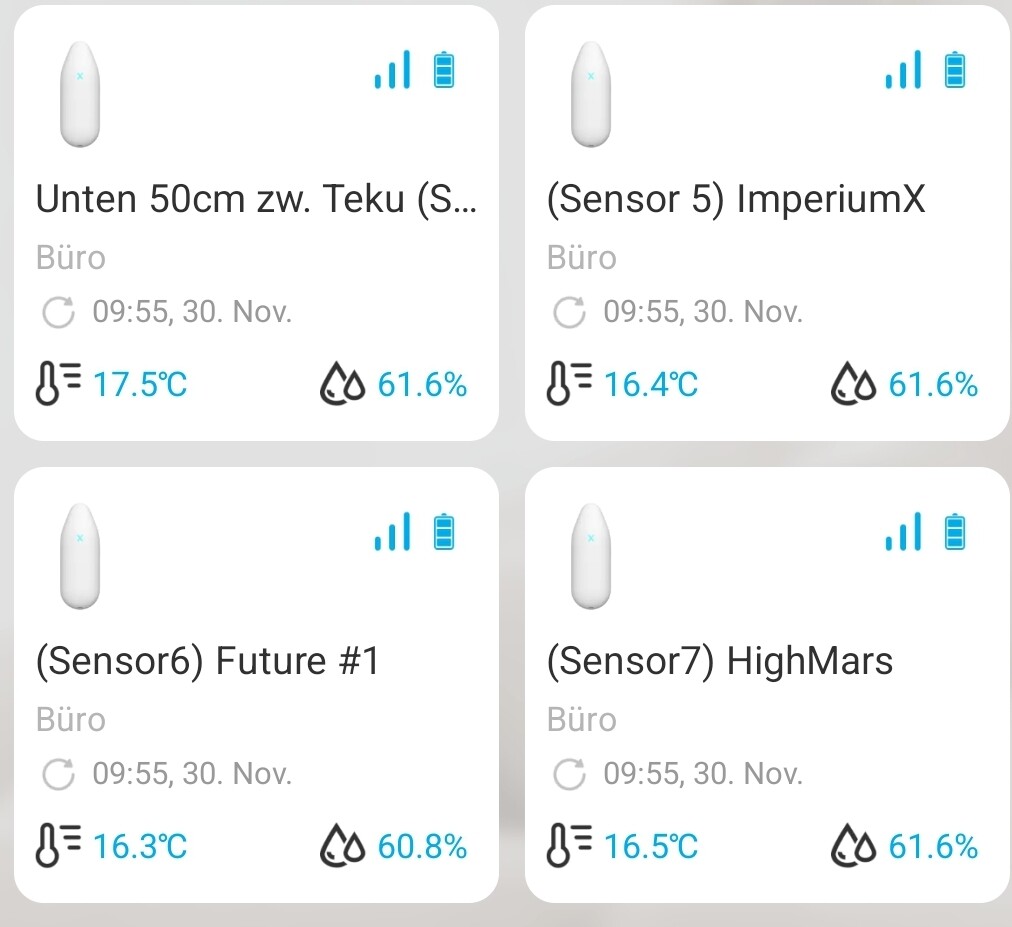Click the refresh icon on ImperiumX card
The width and height of the screenshot is (1012, 927).
coord(569,313)
